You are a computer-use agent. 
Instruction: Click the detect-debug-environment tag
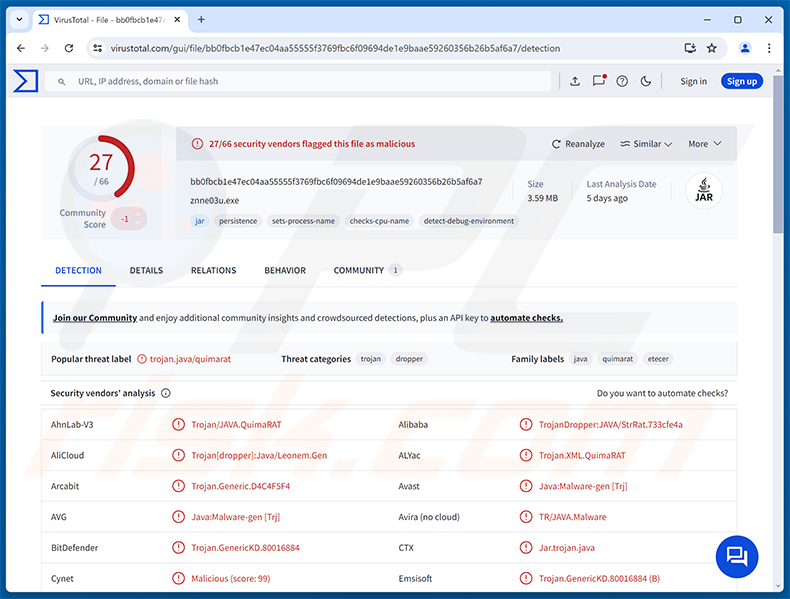(x=469, y=221)
